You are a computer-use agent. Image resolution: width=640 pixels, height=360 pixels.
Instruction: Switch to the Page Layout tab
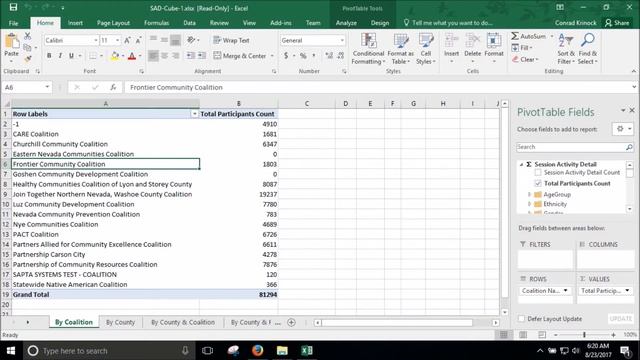click(x=113, y=23)
